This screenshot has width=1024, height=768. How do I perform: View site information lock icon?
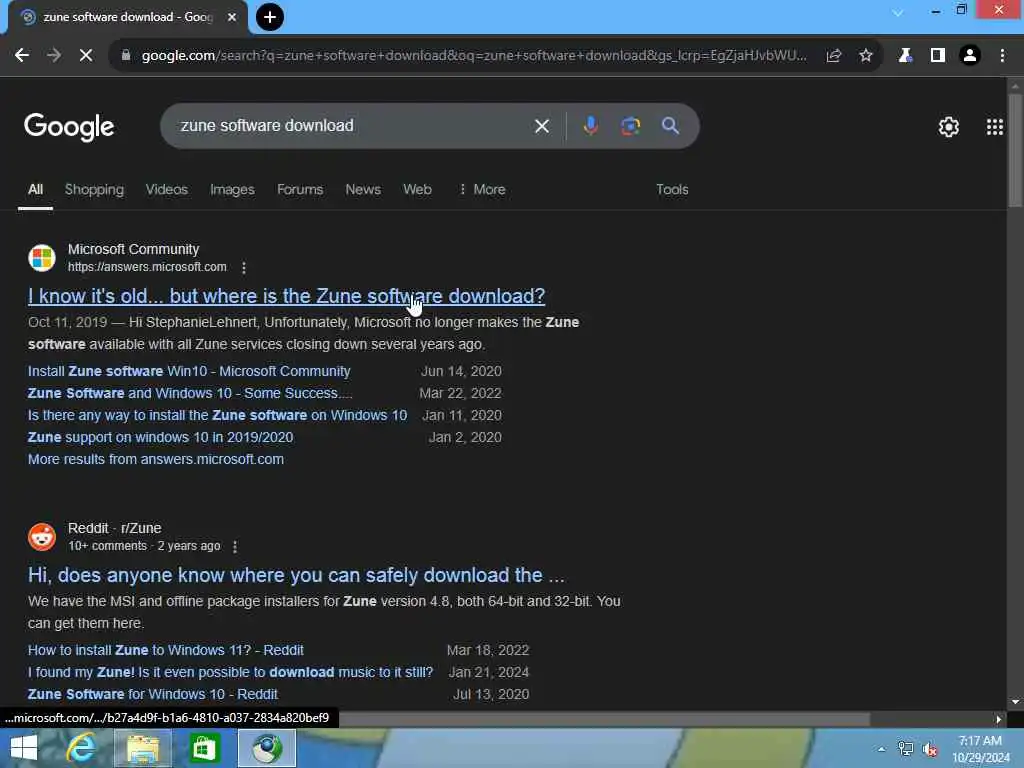tap(126, 56)
